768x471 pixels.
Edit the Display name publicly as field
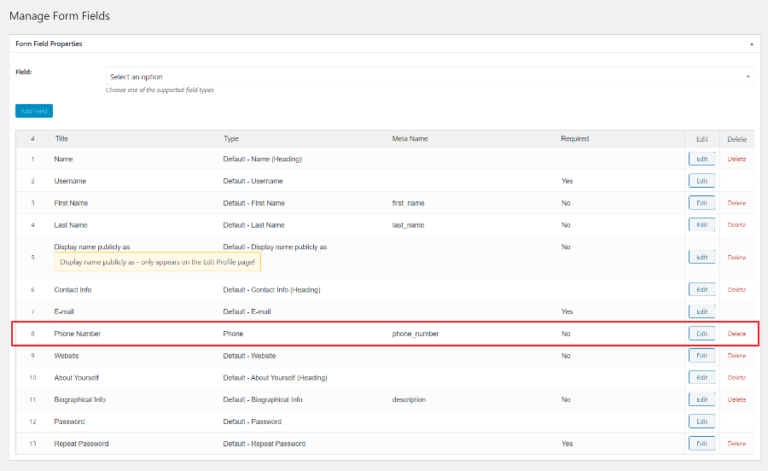click(701, 257)
